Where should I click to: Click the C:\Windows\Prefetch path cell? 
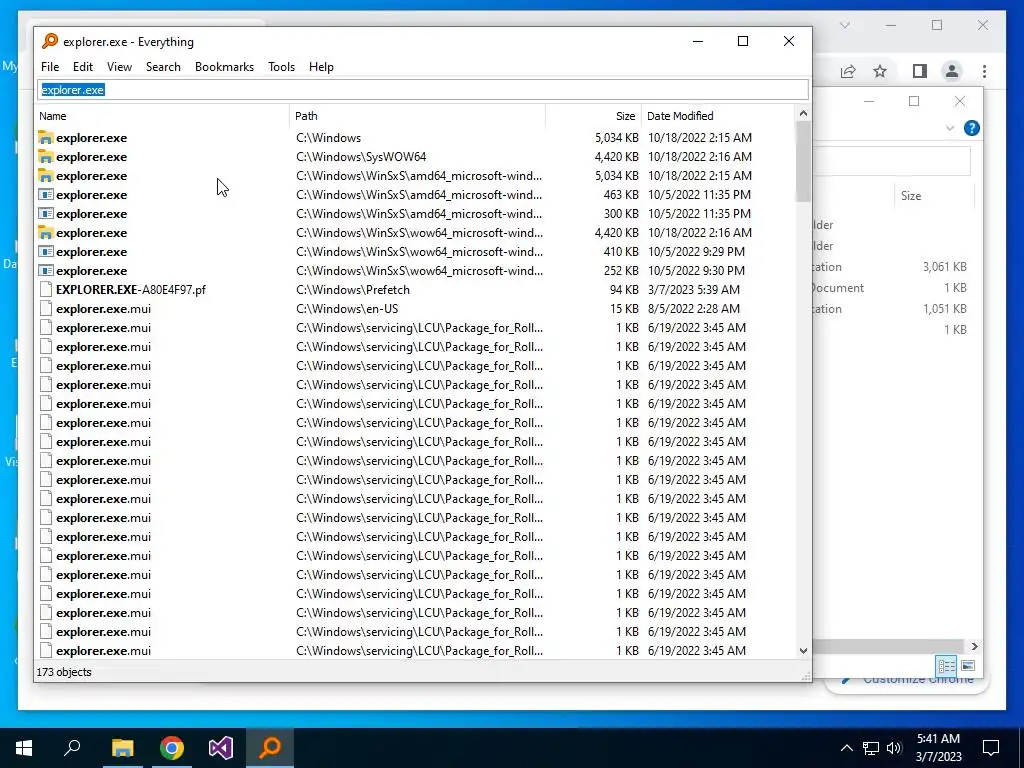tap(353, 289)
